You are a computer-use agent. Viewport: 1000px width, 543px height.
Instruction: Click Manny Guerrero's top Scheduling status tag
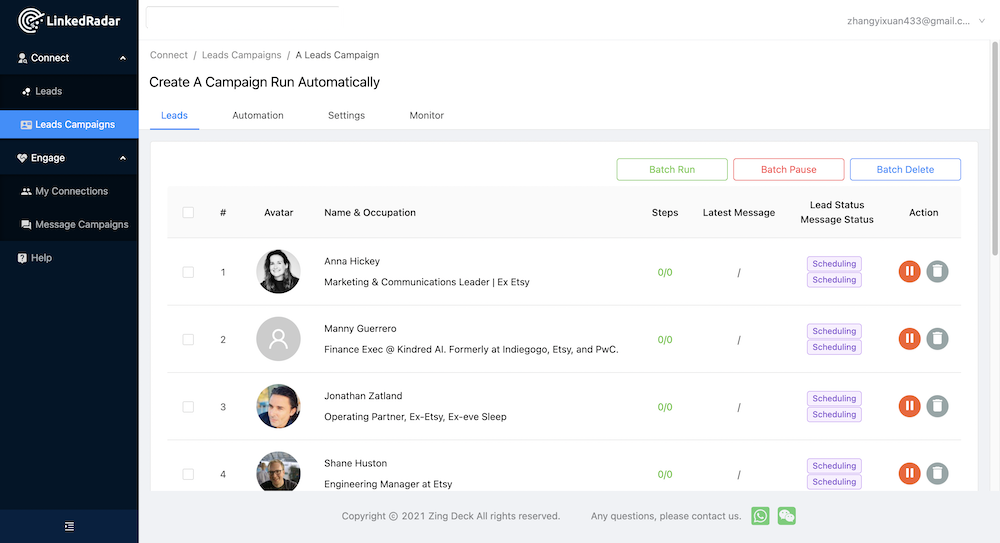click(x=834, y=331)
